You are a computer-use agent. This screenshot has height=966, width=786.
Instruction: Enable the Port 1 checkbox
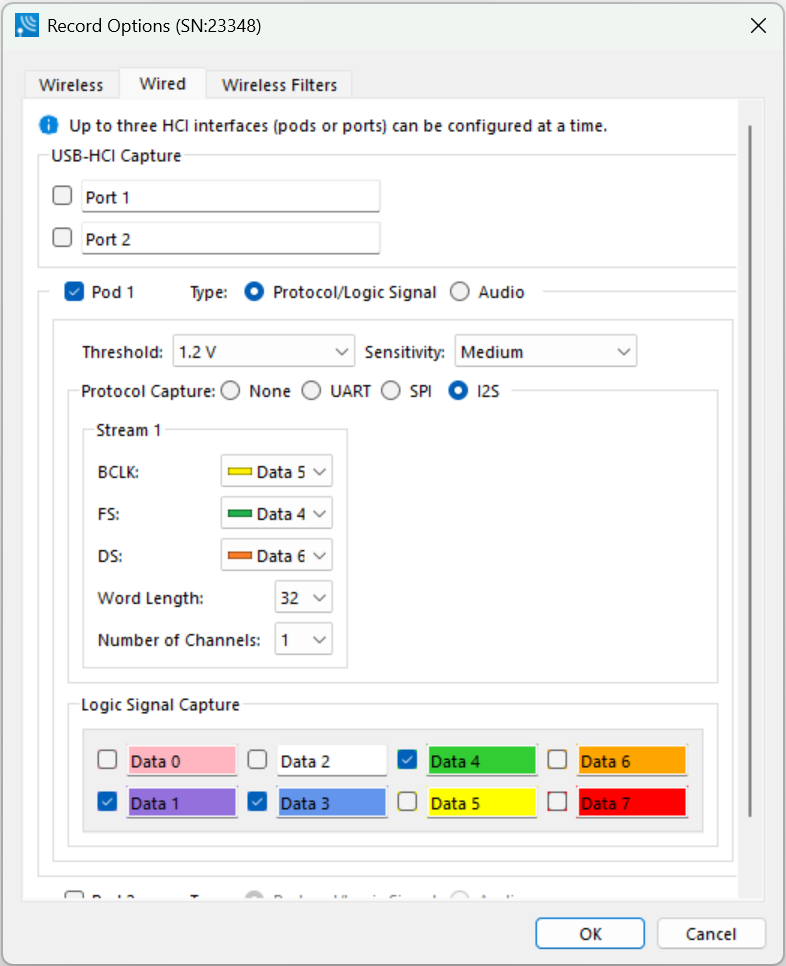tap(62, 196)
